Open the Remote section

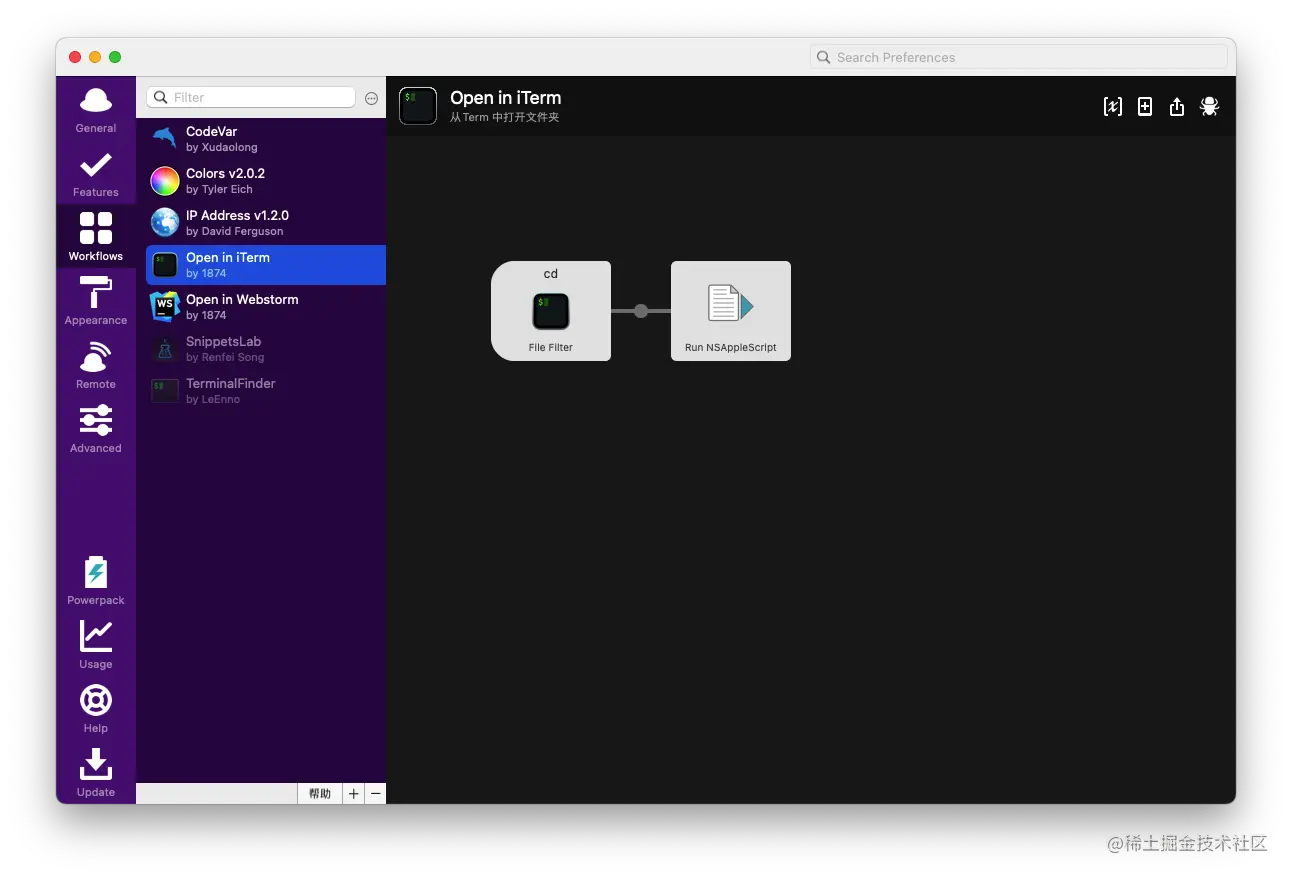96,365
